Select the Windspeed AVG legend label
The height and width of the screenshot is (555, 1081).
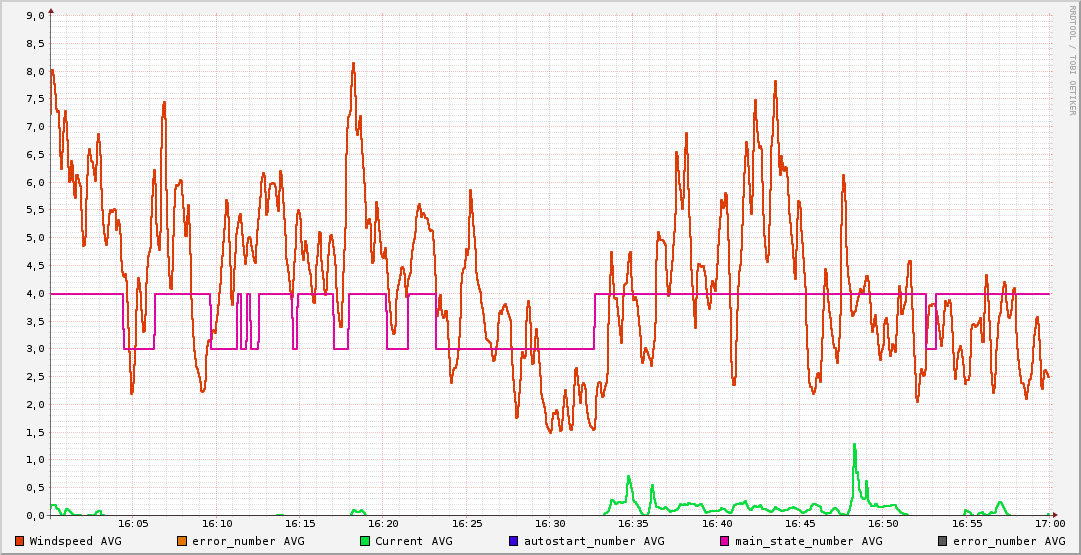click(x=75, y=541)
